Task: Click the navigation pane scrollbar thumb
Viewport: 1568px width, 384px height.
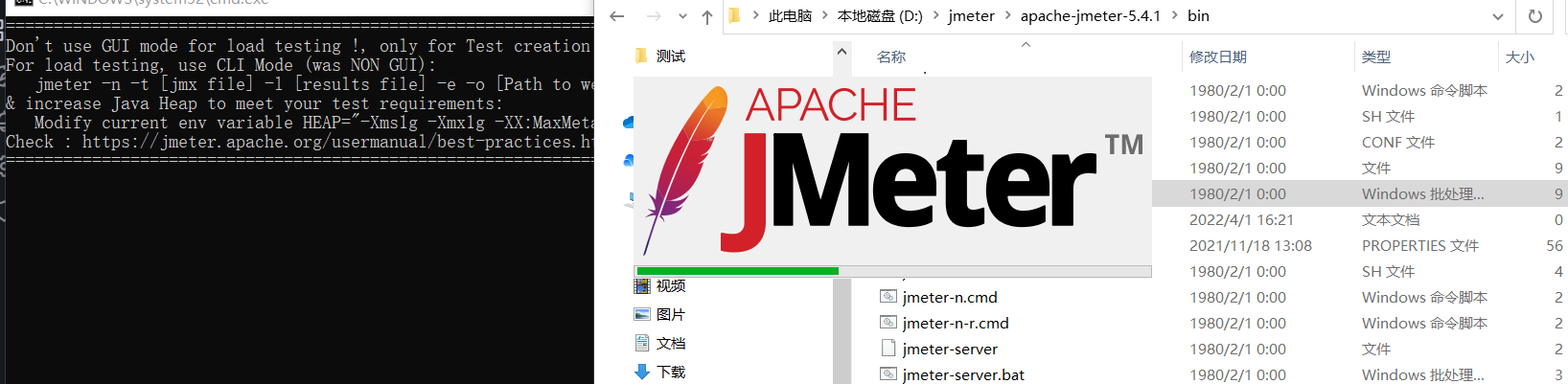Action: coord(842,330)
